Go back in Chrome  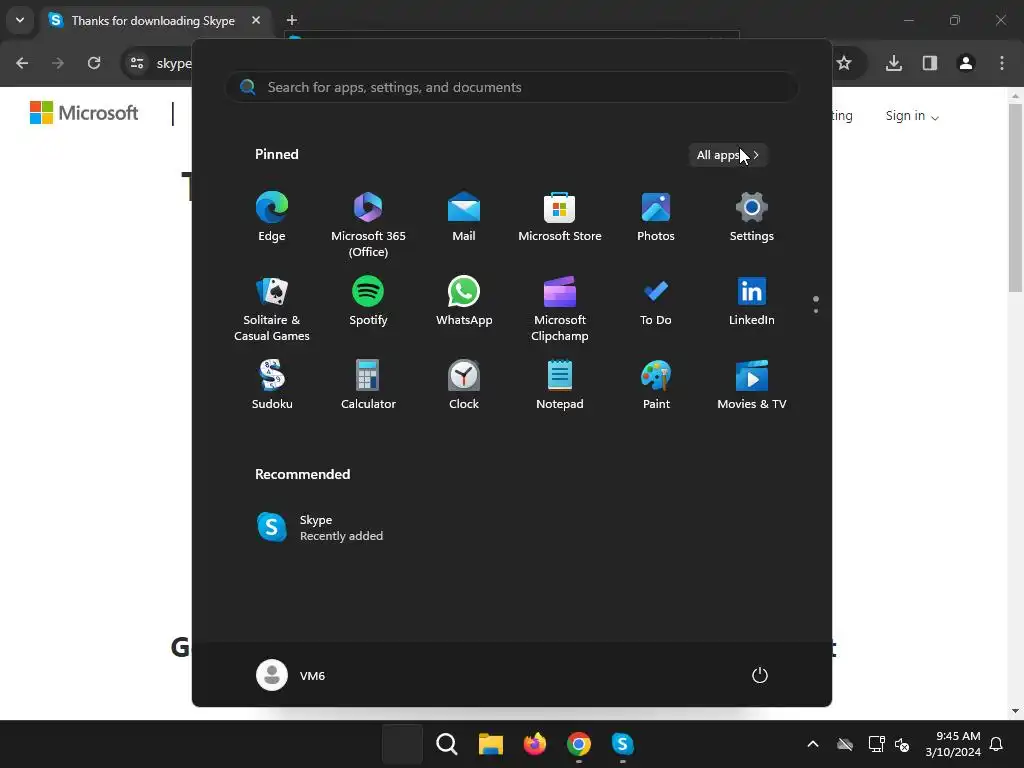pos(22,63)
